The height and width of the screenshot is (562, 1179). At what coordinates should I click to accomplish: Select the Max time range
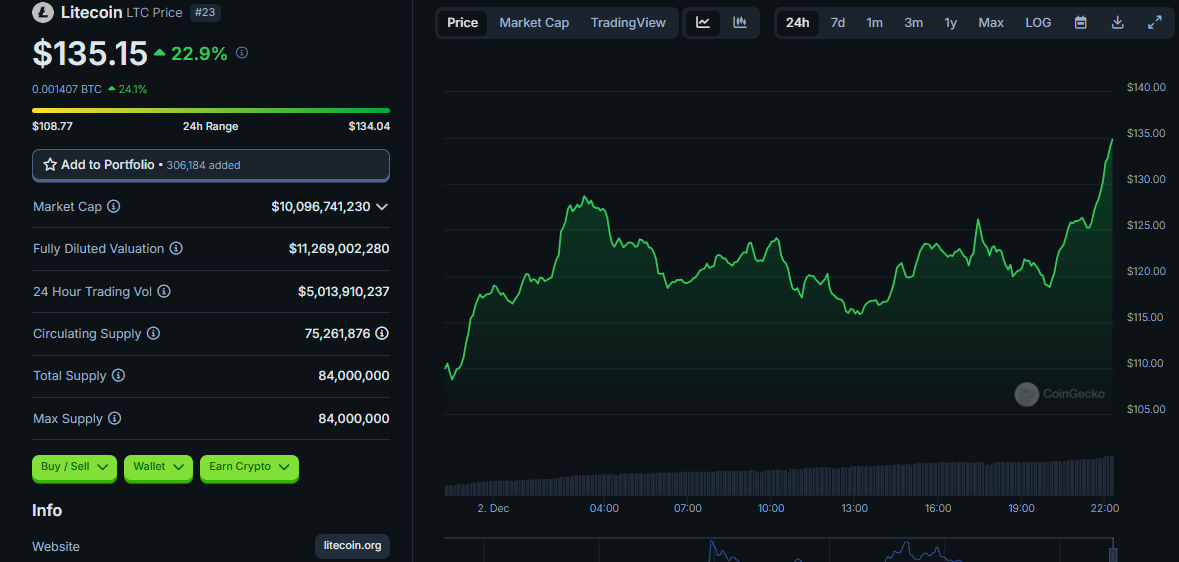991,23
